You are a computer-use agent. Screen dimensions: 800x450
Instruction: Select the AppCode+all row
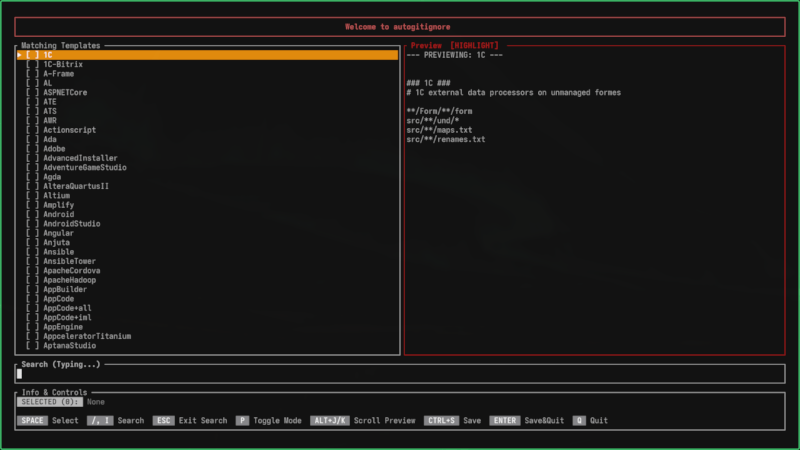tap(208, 308)
